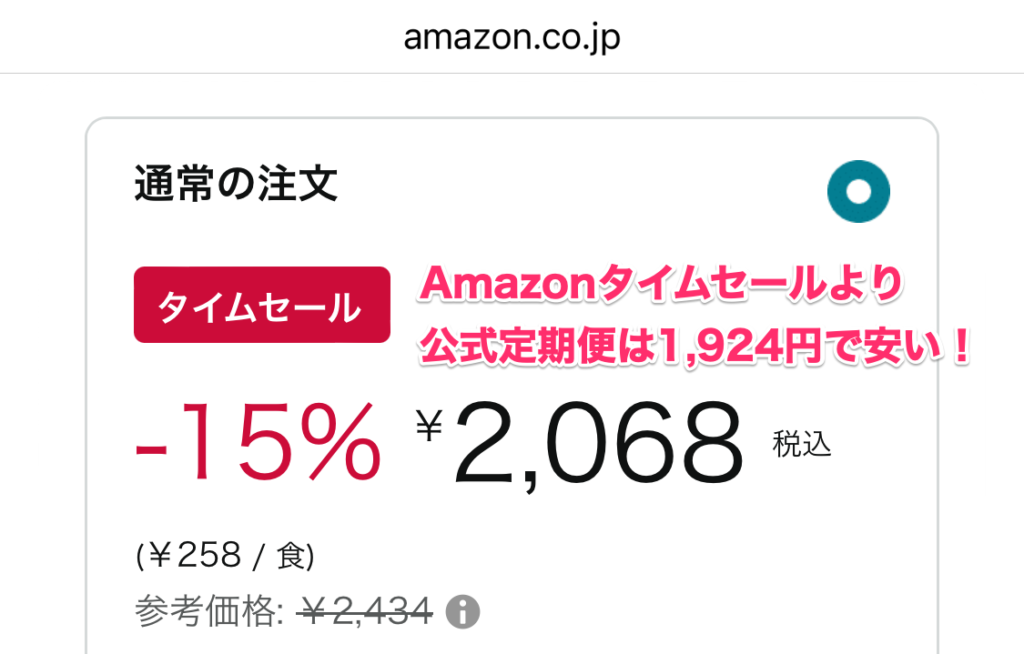Viewport: 1024px width, 654px height.
Task: Click the amazon.co.jp address bar
Action: coord(512,37)
